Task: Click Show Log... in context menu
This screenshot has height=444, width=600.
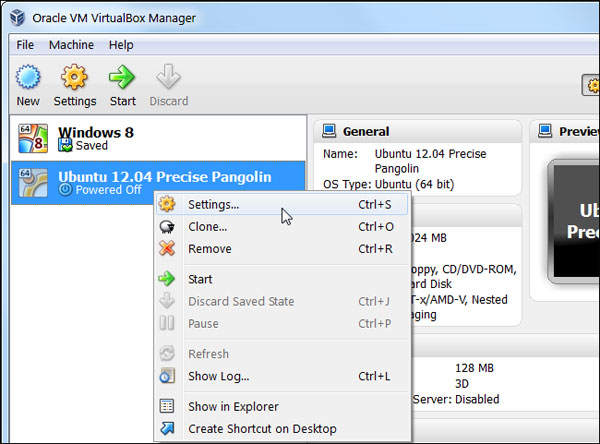Action: (x=219, y=376)
